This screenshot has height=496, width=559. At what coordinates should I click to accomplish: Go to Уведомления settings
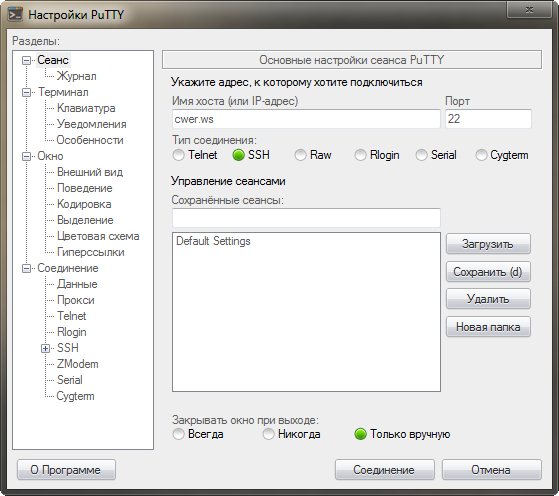[x=92, y=124]
